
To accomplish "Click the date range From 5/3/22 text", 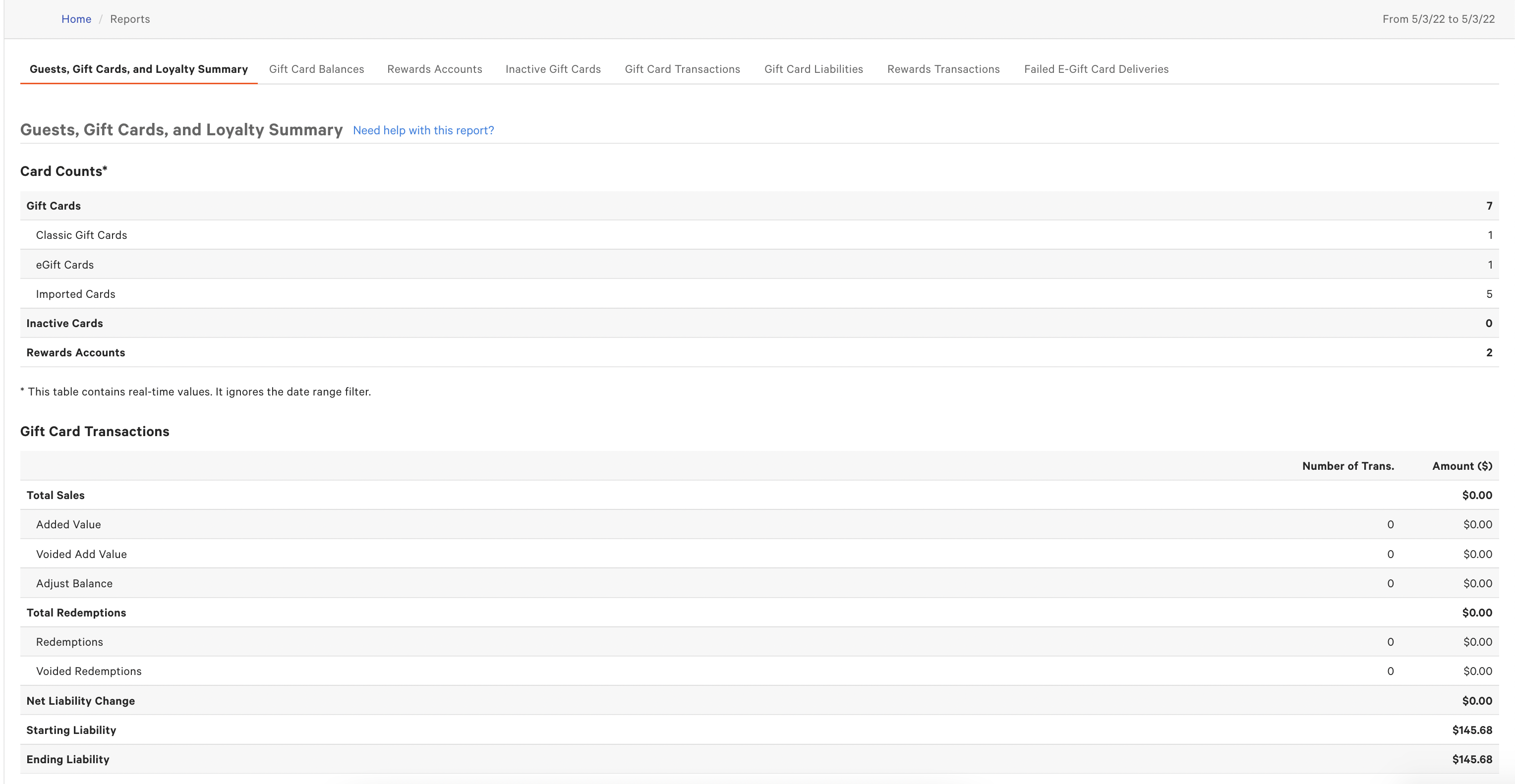I will click(x=1438, y=19).
